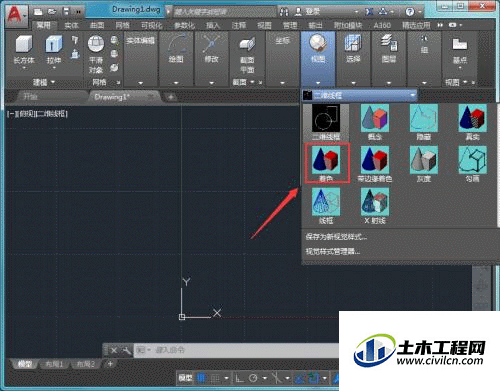The height and width of the screenshot is (391, 500).
Task: Click the 长方体 box tool icon
Action: (24, 45)
